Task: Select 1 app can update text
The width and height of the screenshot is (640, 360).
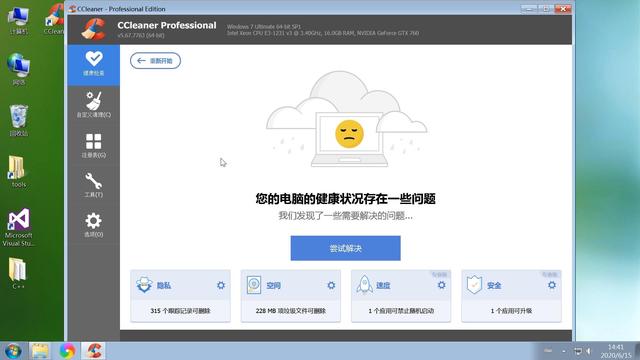Action: point(511,311)
